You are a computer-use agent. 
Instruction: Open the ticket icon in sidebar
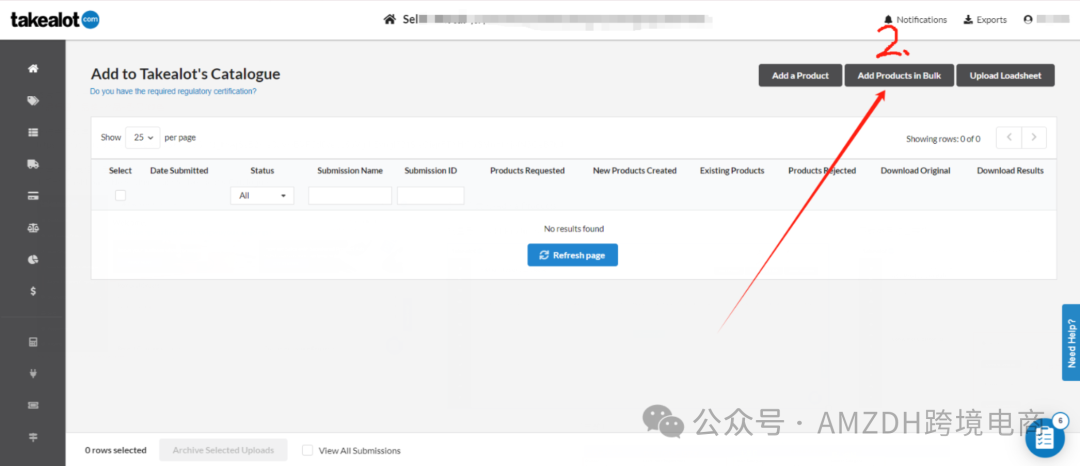click(x=32, y=405)
